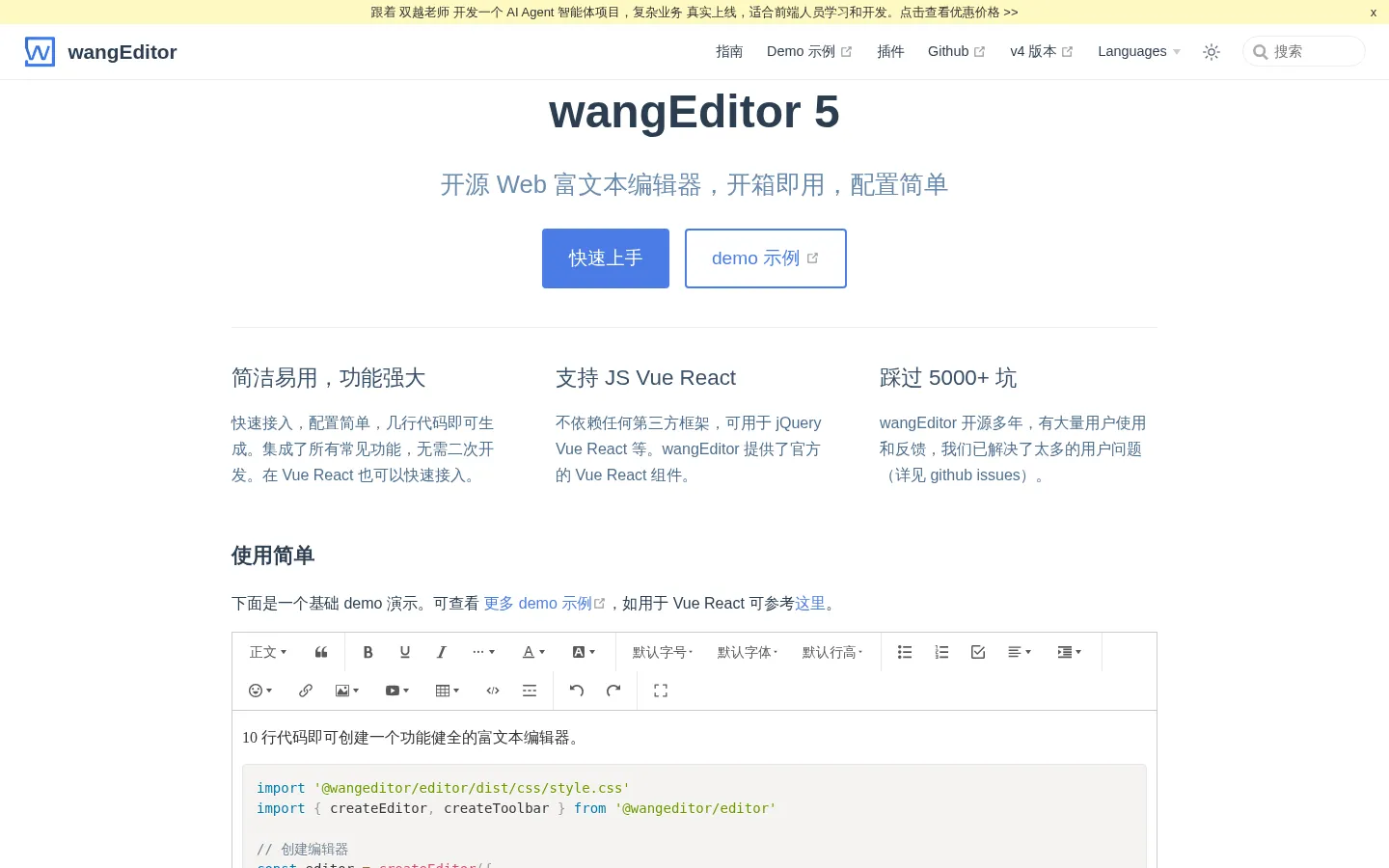
Task: Open the 默认字体 font family dropdown
Action: pos(748,652)
